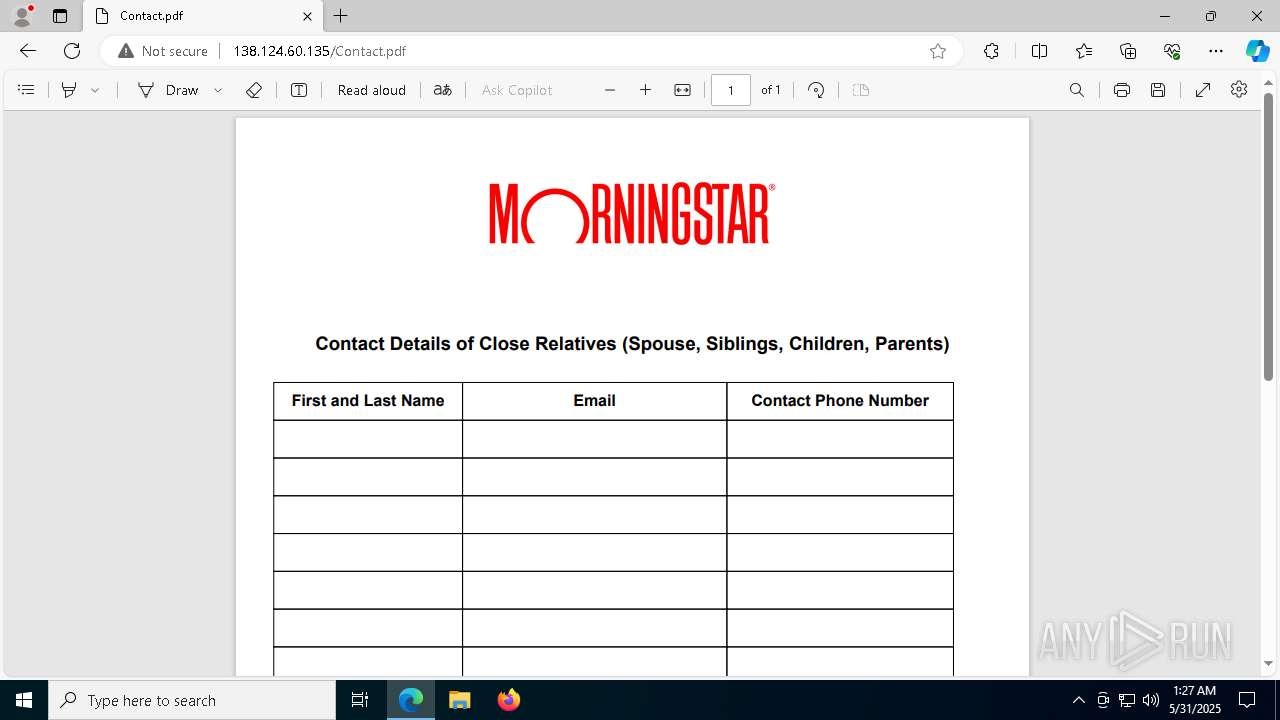The image size is (1280, 720).
Task: Open PDF settings gear
Action: click(x=1239, y=90)
